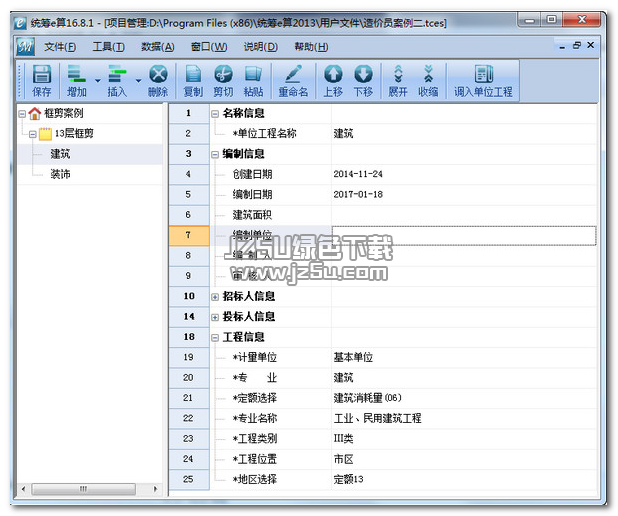Open the 工具(T) menu
The height and width of the screenshot is (516, 618).
(108, 46)
